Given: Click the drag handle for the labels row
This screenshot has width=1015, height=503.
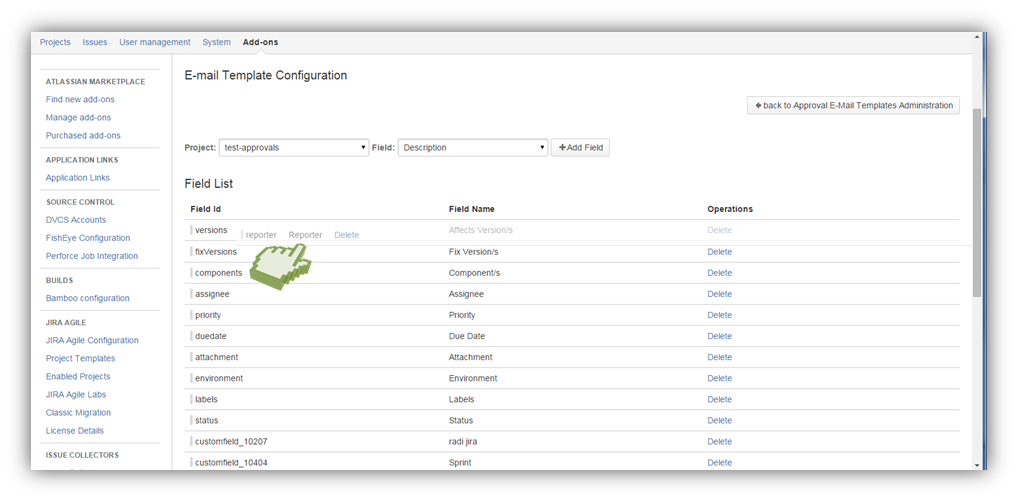Looking at the screenshot, I should [191, 399].
